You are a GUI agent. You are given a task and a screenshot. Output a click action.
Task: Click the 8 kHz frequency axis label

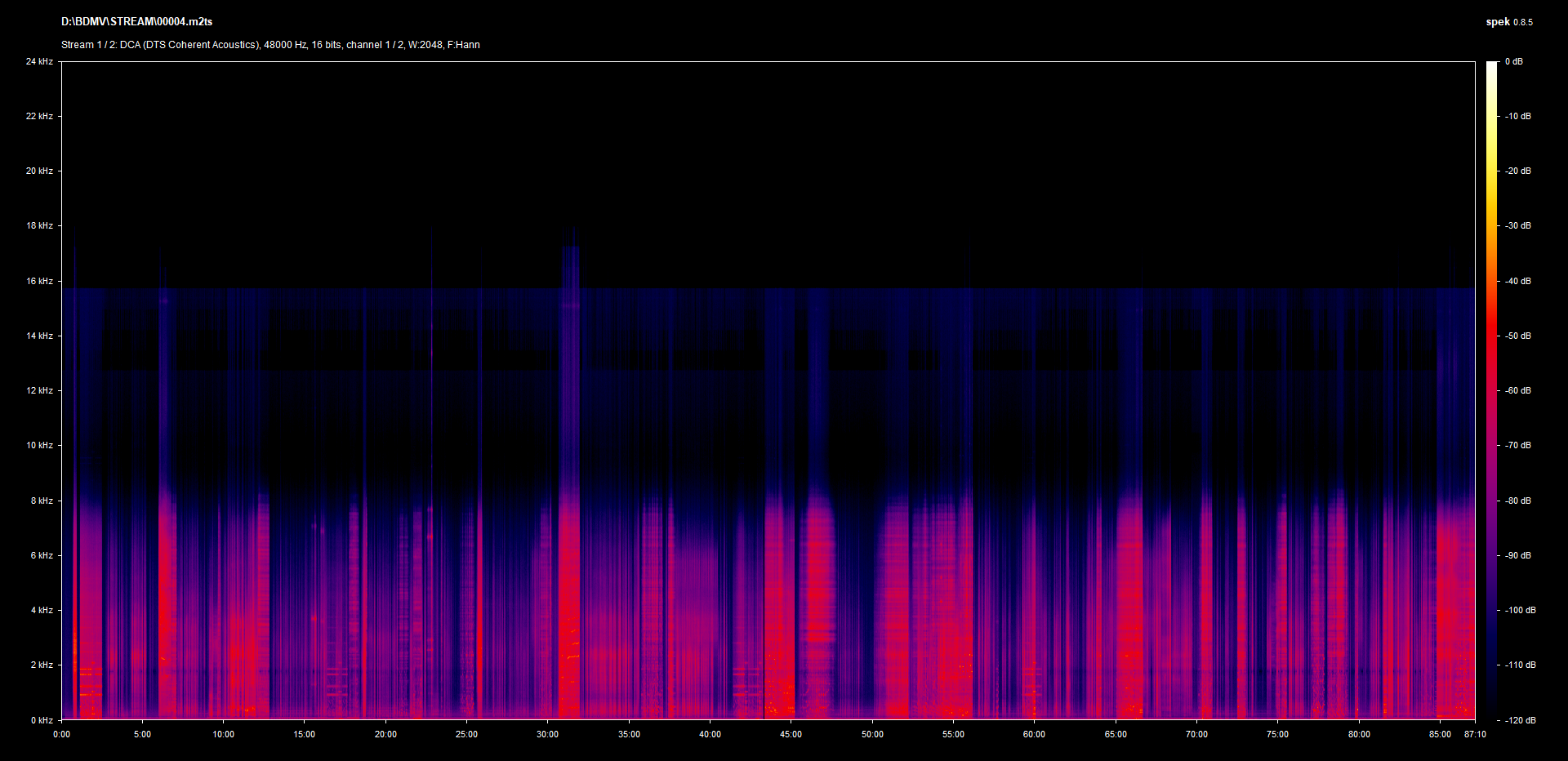[x=42, y=501]
